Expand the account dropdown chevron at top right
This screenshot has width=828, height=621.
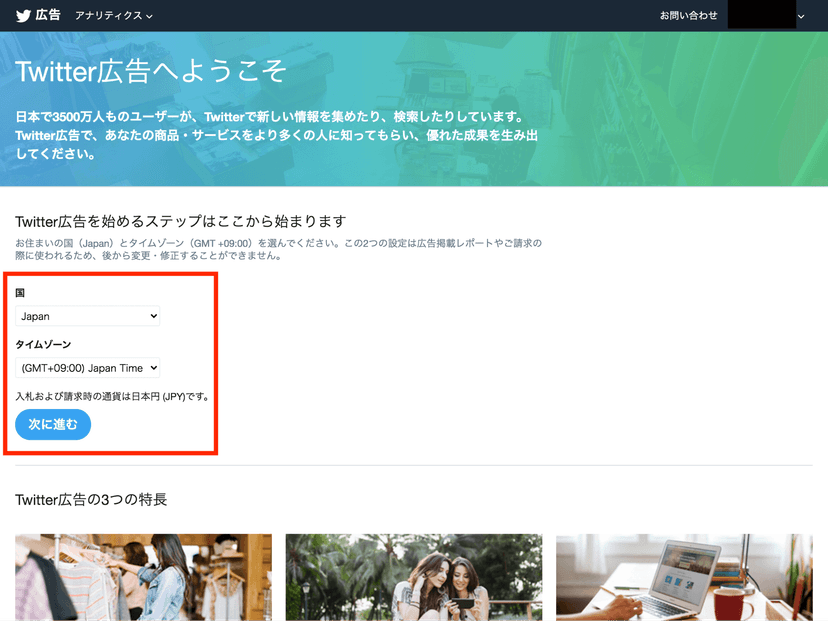(801, 16)
